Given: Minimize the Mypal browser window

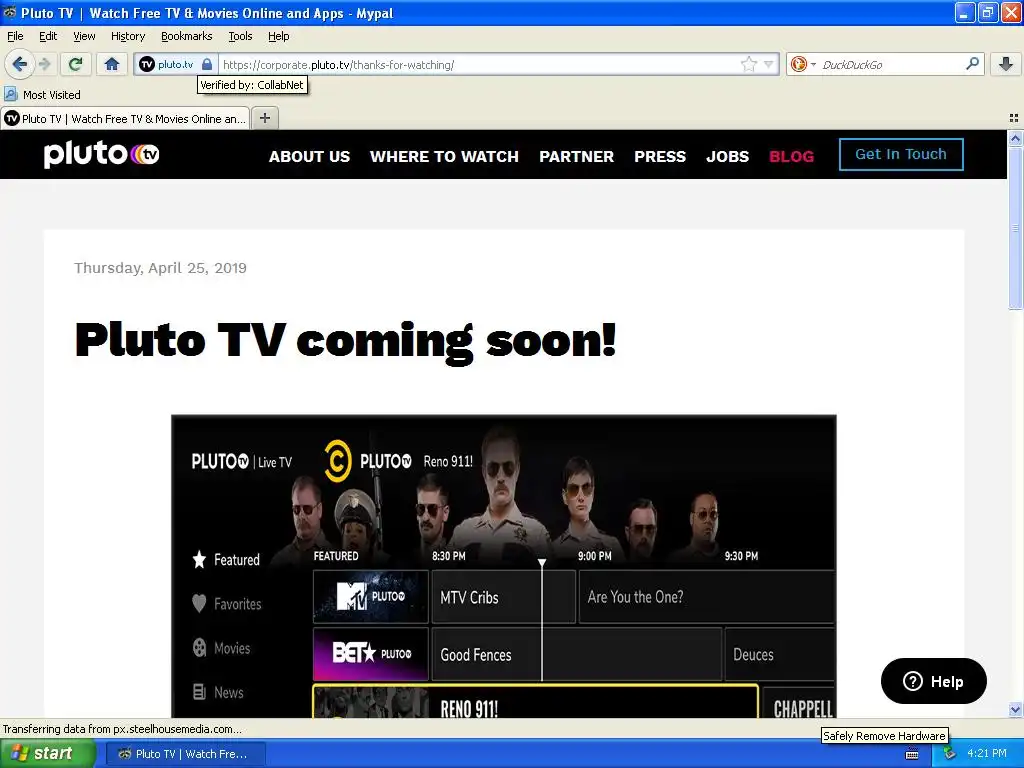Looking at the screenshot, I should point(965,12).
